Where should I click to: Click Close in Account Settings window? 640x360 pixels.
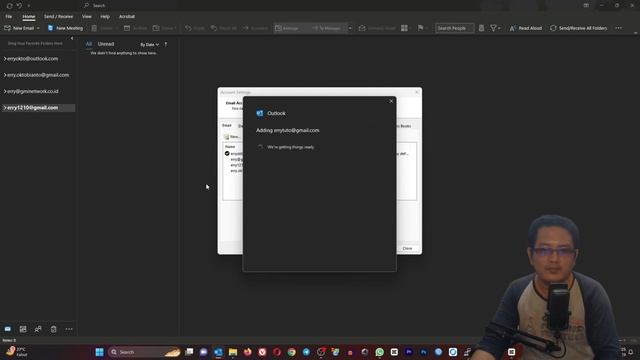click(x=407, y=248)
